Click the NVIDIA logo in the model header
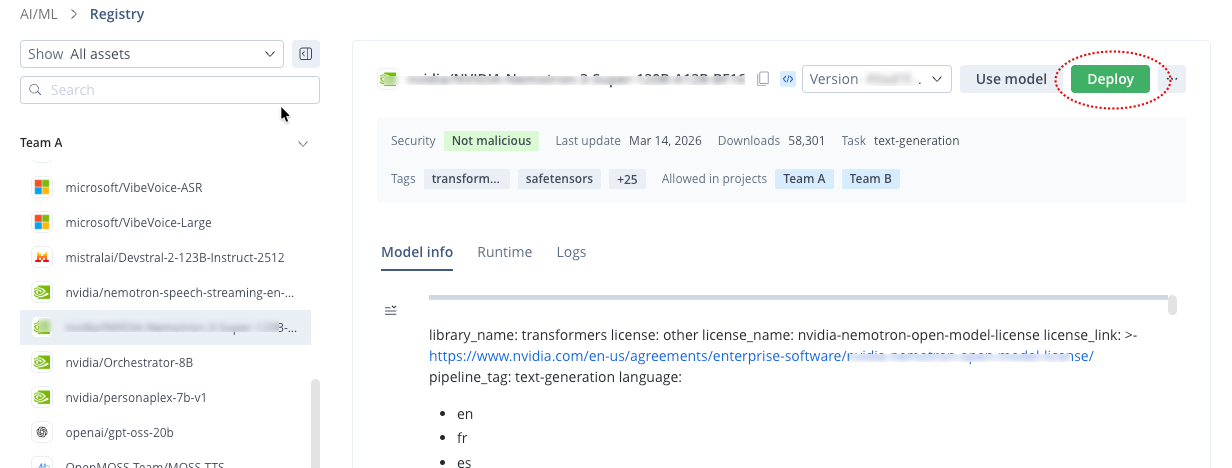The image size is (1232, 468). tap(387, 79)
